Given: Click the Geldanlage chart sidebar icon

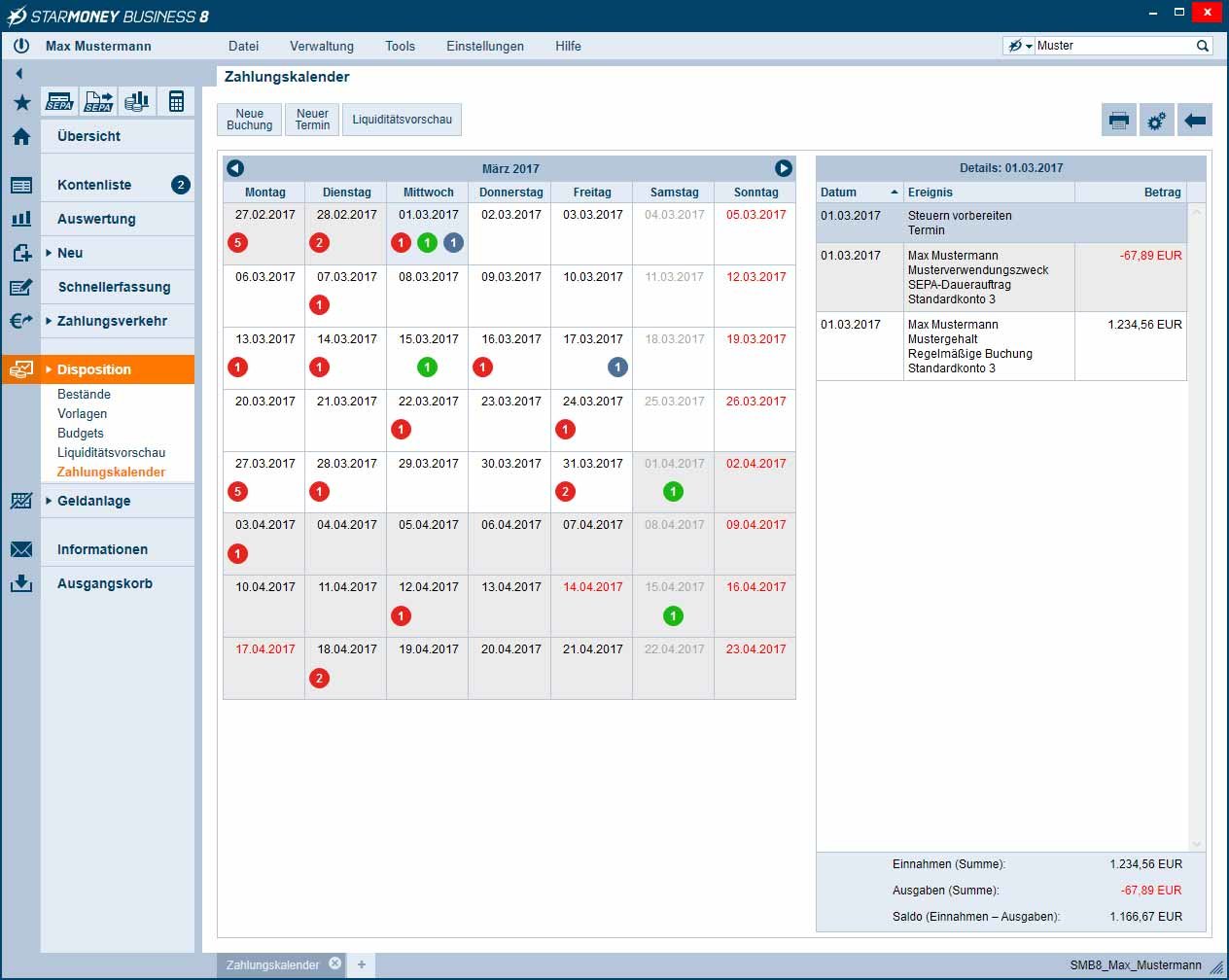Looking at the screenshot, I should pyautogui.click(x=21, y=501).
